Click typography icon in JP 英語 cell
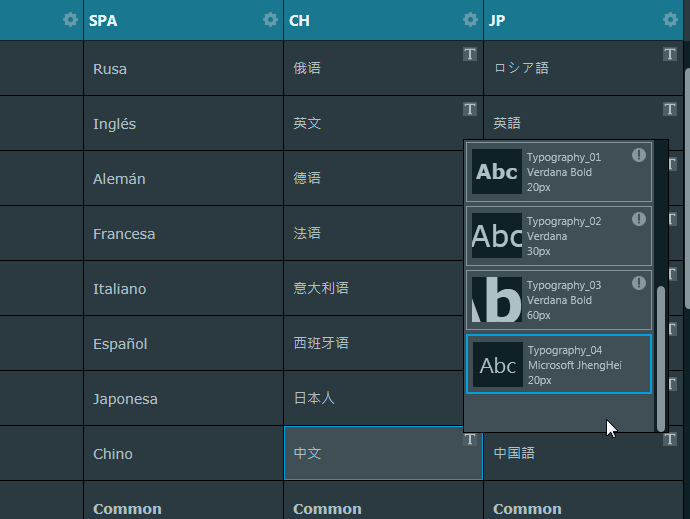 670,109
